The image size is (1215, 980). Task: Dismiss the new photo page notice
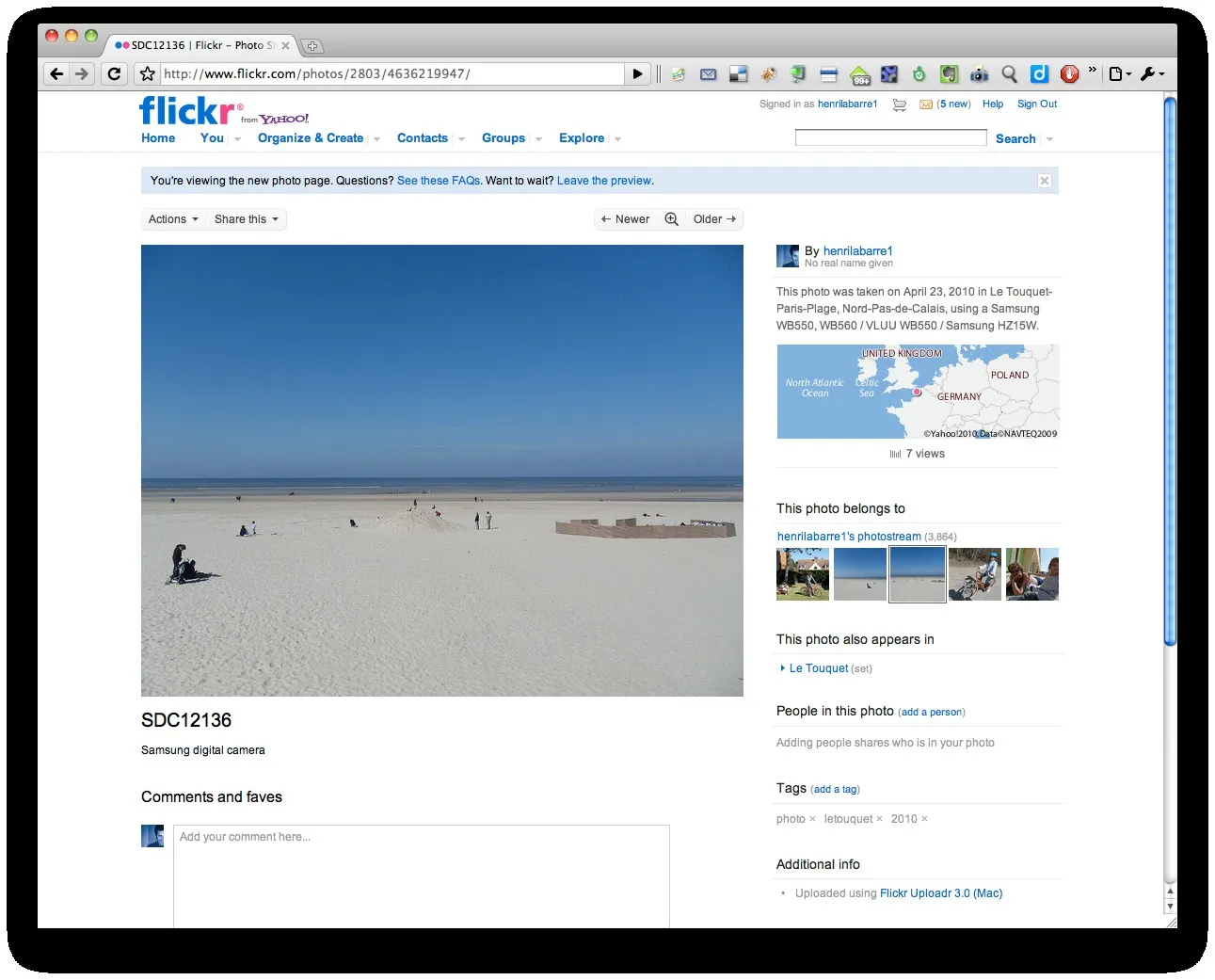coord(1045,181)
